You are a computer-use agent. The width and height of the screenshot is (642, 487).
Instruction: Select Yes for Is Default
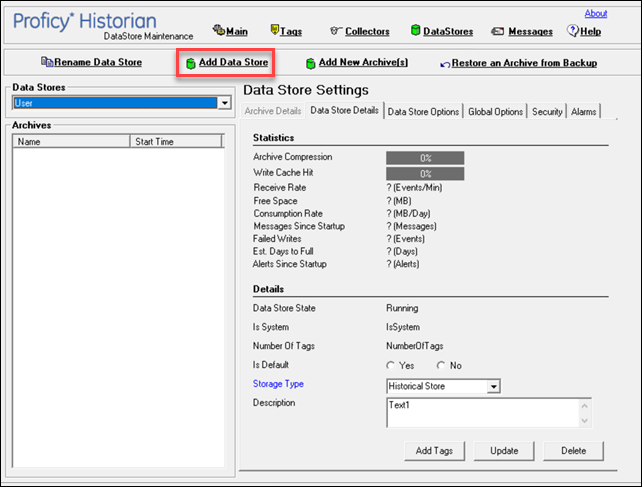391,365
